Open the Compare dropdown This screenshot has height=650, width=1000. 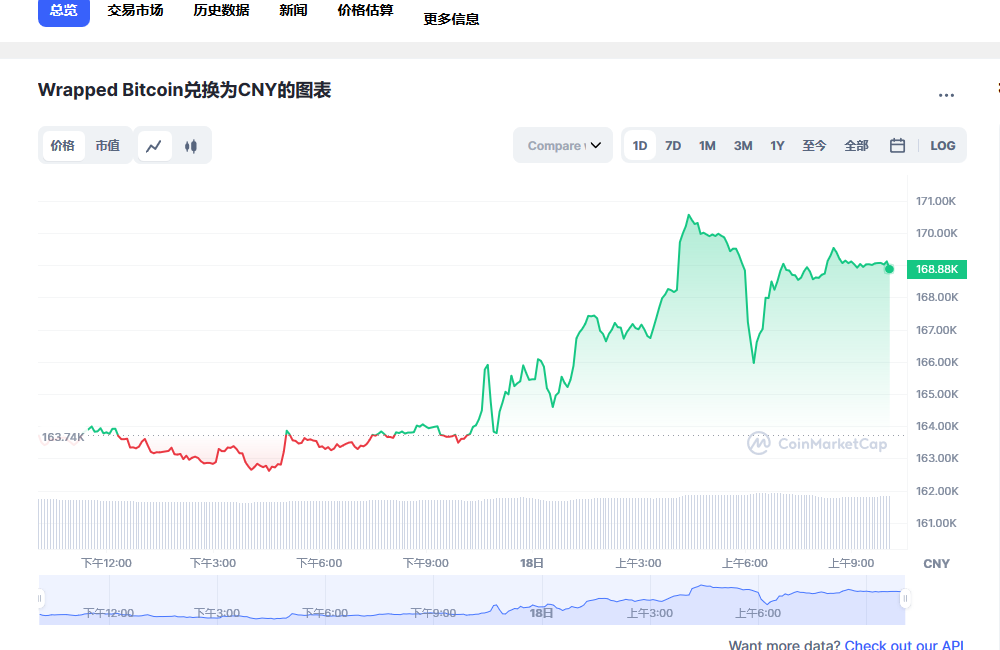563,145
